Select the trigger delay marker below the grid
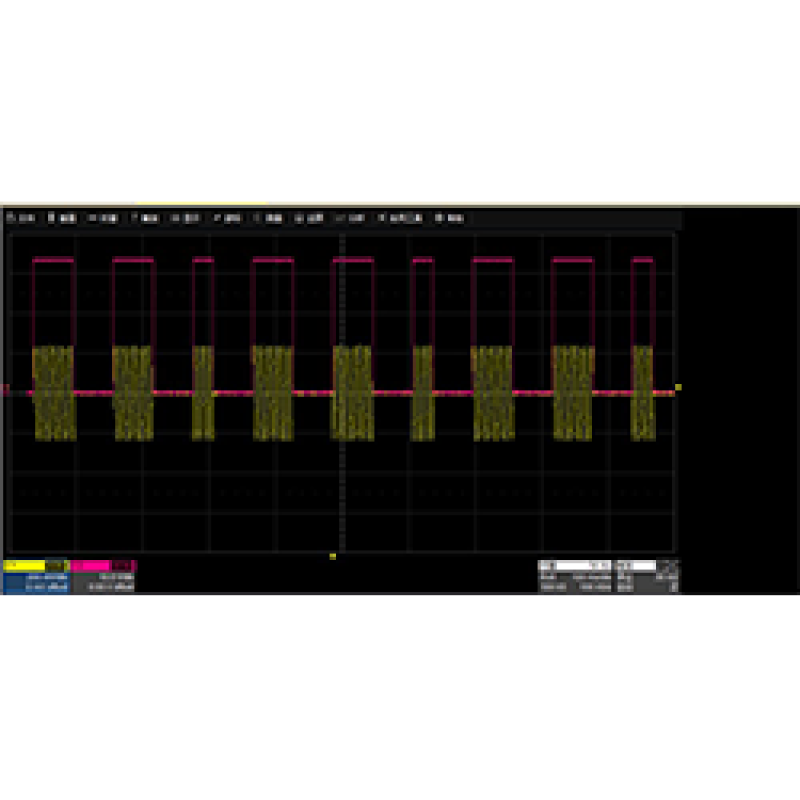Screen dimensions: 800x800 333,555
